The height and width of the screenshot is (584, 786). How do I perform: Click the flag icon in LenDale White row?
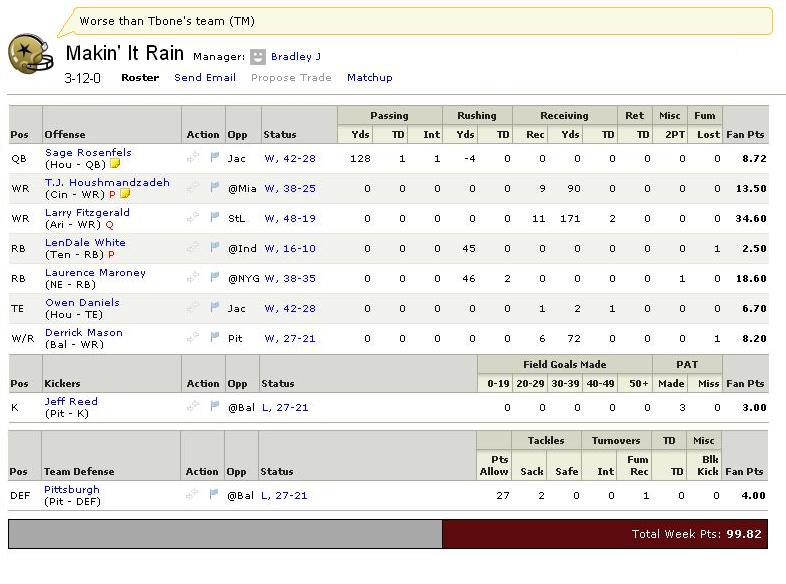pyautogui.click(x=215, y=248)
